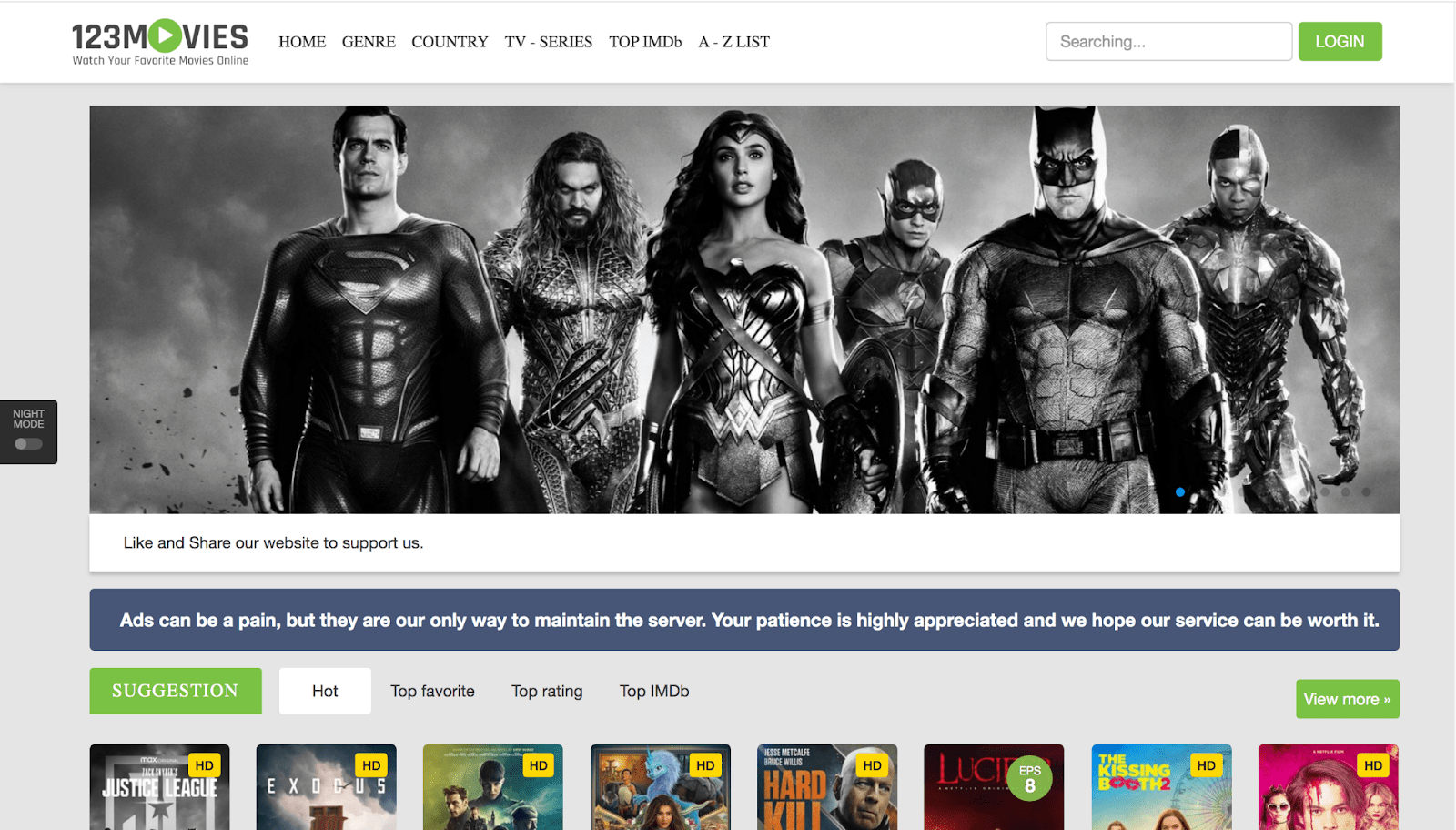Click the 'Like and Share our website' text
Viewport: 1456px width, 830px height.
(273, 543)
